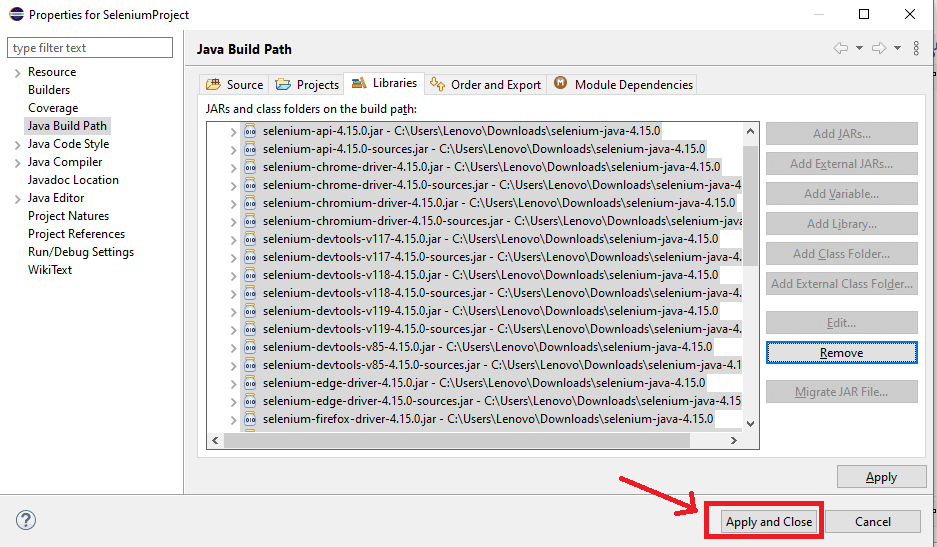Click the horizontal scrollbar right arrow
The image size is (937, 547).
tap(733, 441)
